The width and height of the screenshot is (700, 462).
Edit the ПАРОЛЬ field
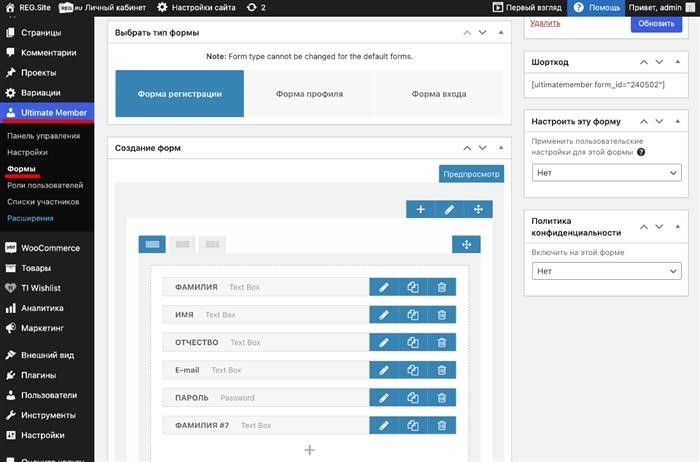[383, 398]
